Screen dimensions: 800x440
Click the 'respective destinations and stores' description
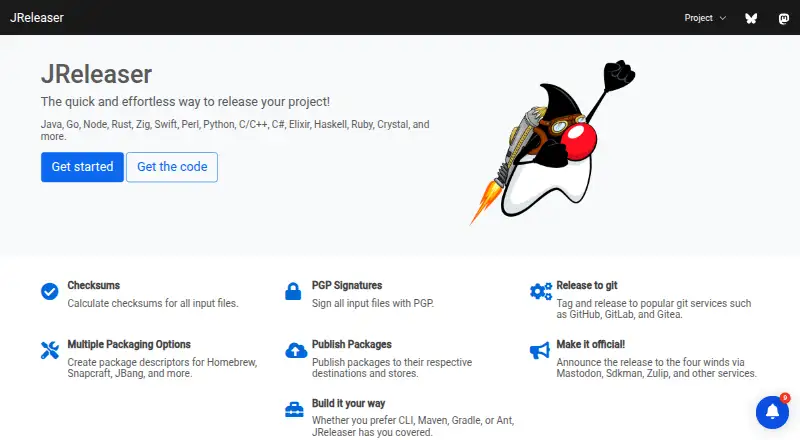tap(392, 368)
